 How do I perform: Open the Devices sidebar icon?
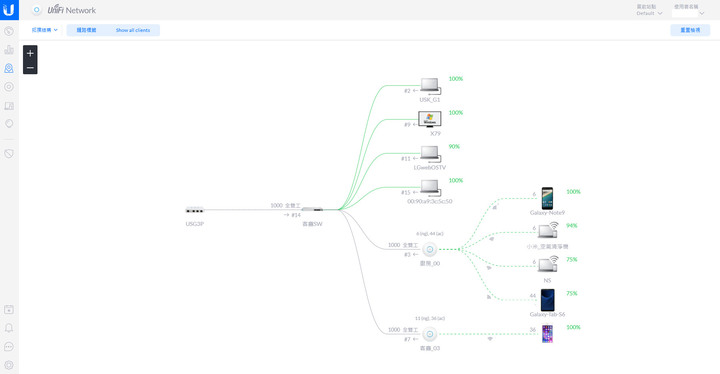click(x=9, y=87)
